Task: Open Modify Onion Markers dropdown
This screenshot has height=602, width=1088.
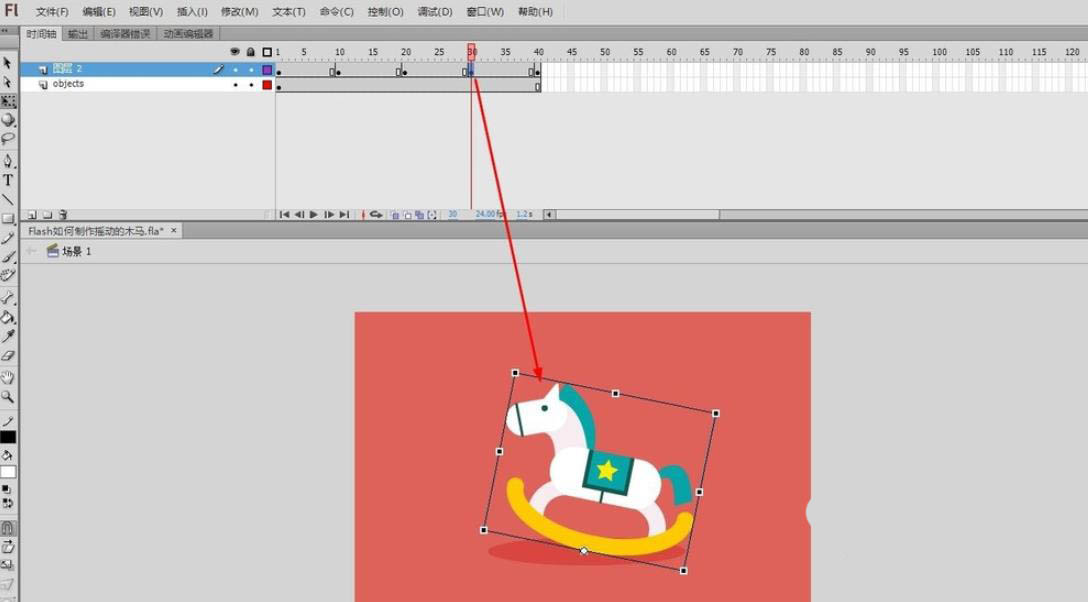Action: coord(432,215)
